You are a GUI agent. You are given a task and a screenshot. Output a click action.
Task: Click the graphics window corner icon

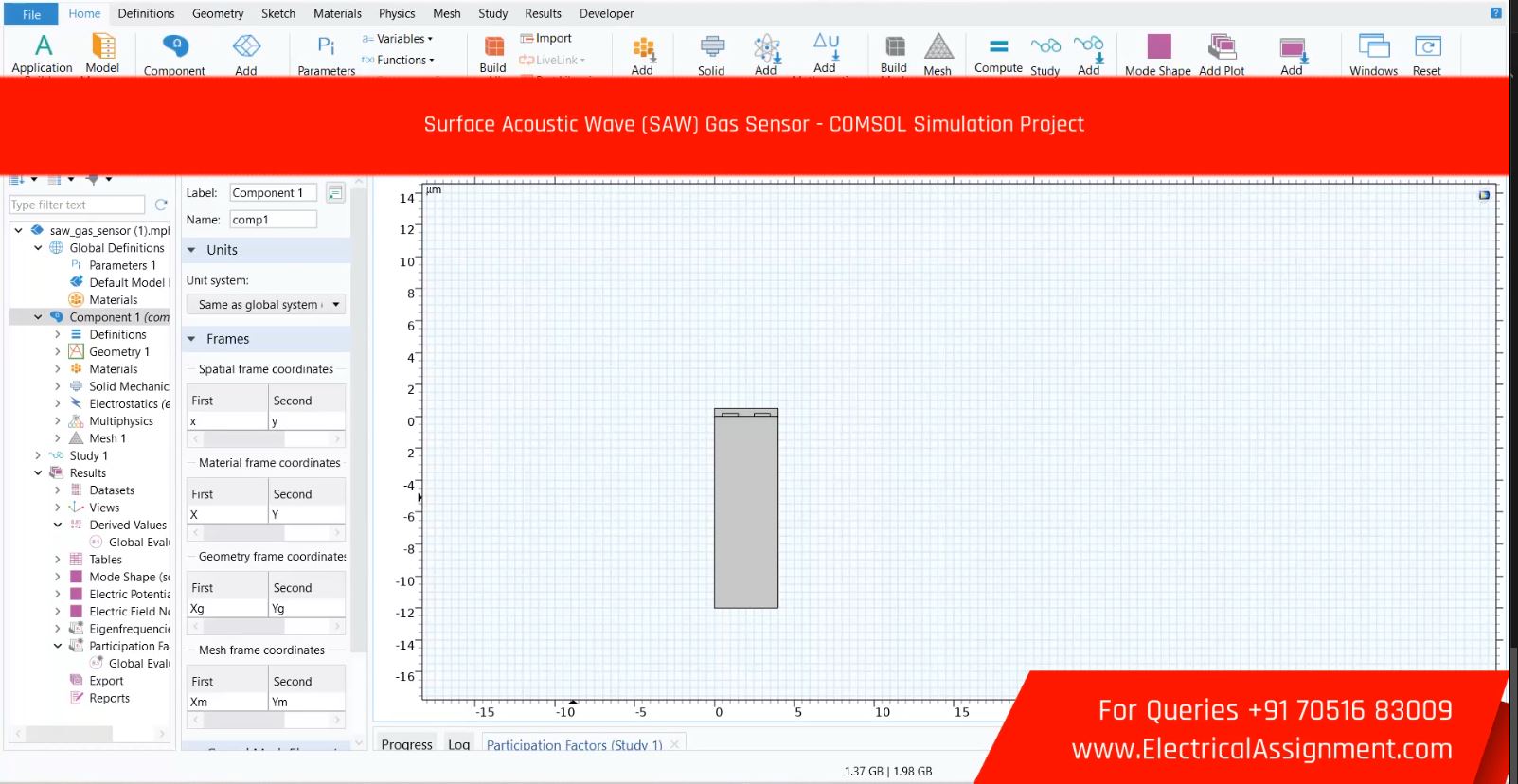[1484, 195]
